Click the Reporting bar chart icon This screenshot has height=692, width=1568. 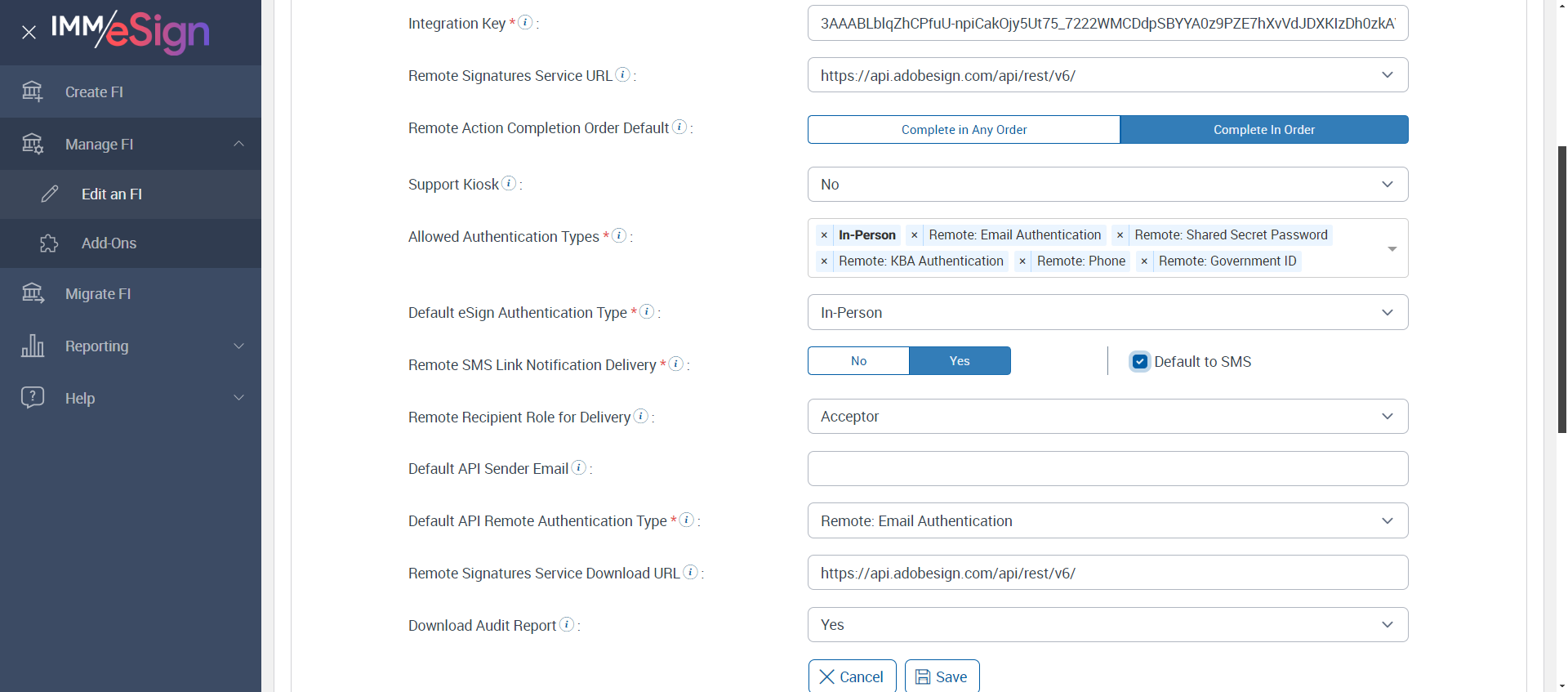click(33, 346)
